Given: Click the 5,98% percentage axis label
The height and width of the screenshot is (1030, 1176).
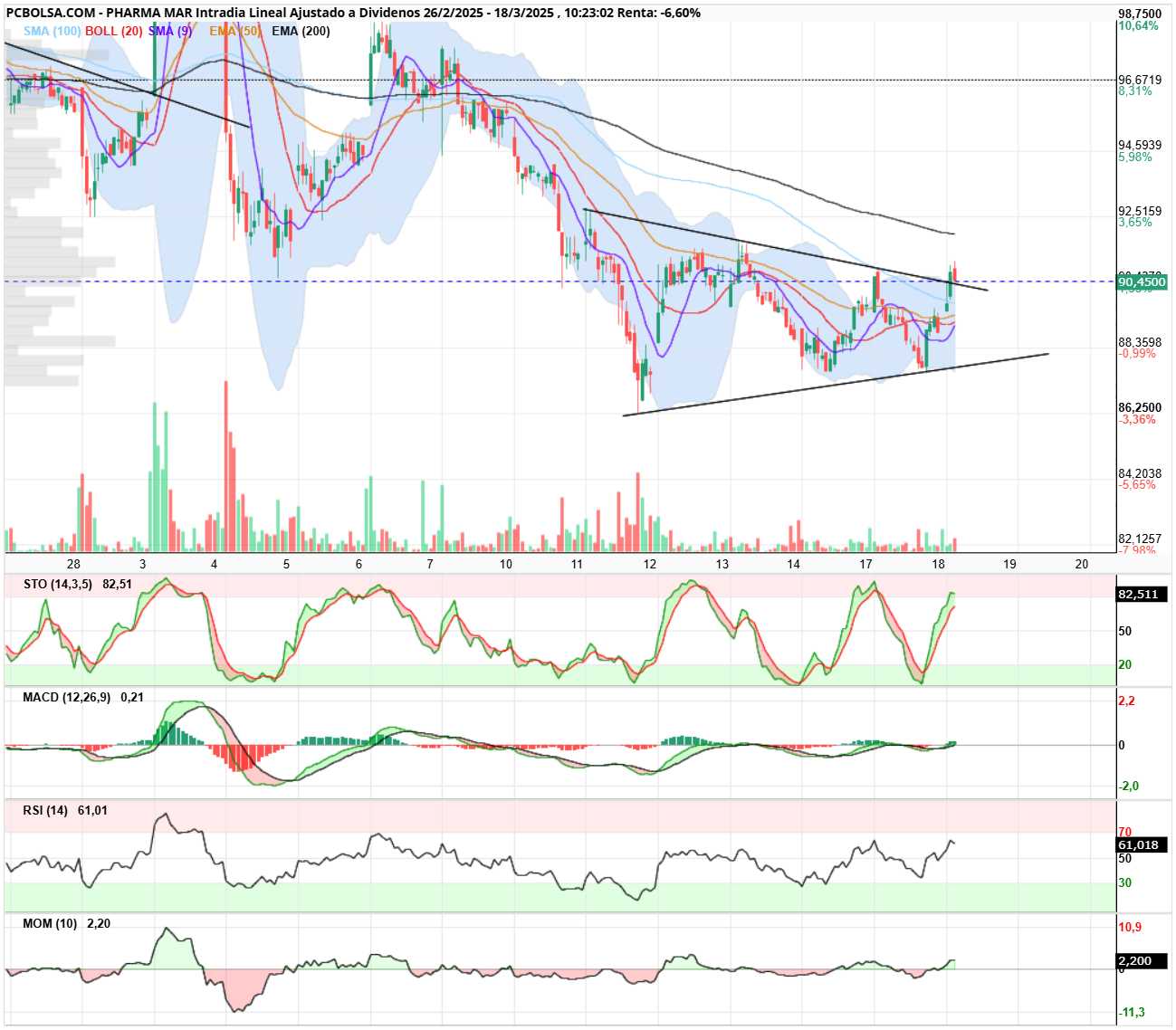Looking at the screenshot, I should point(1135,157).
